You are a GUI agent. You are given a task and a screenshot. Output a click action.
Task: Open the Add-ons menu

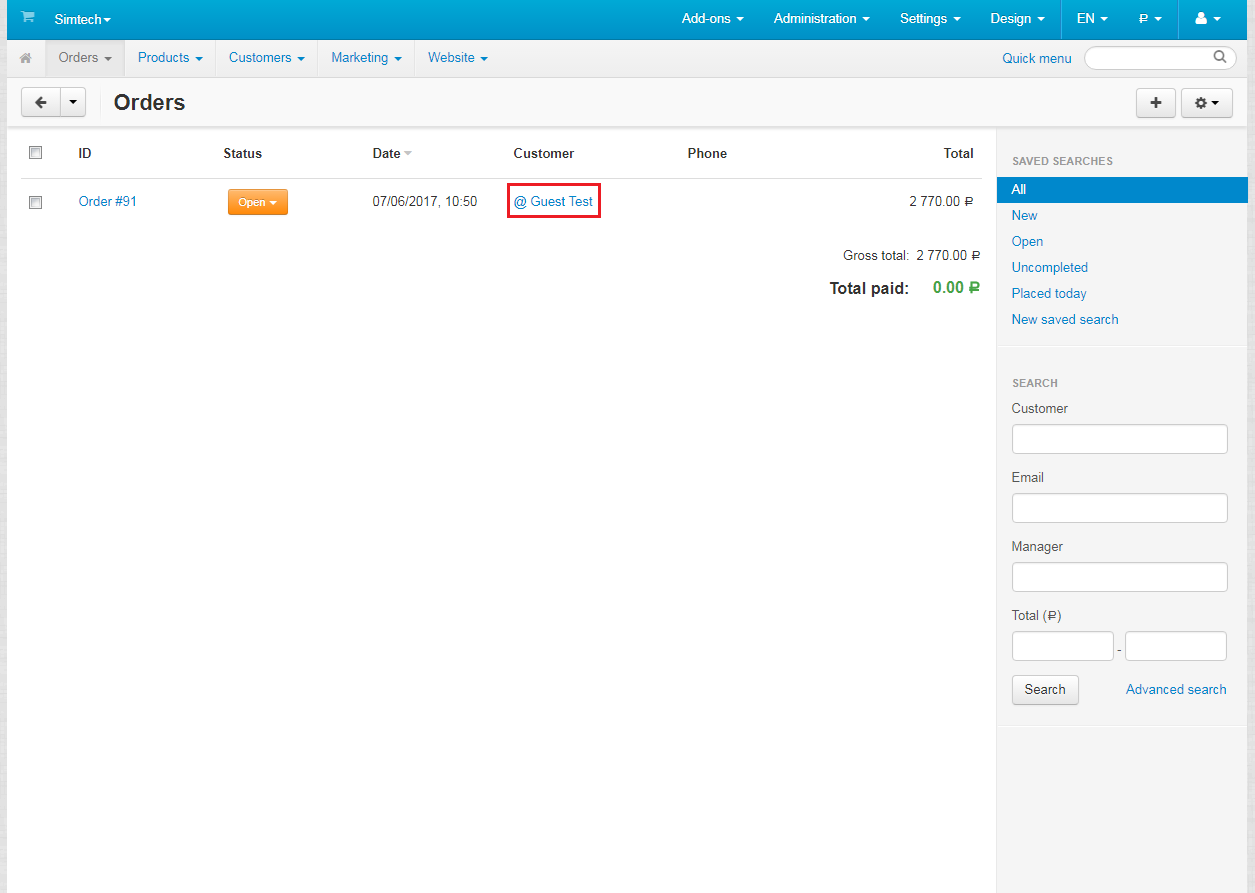713,19
